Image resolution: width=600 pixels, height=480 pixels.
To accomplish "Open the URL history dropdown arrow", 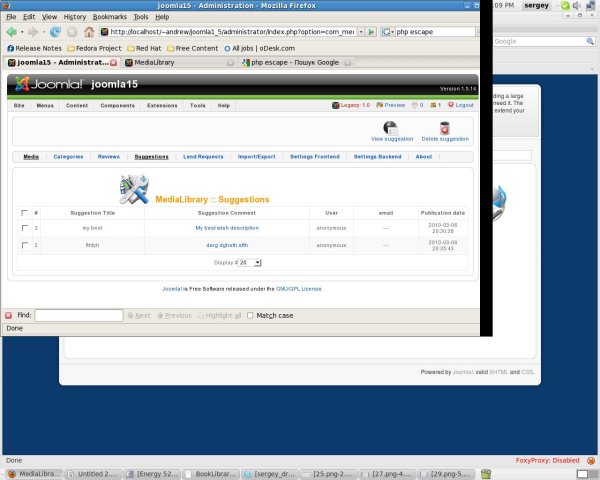I will [x=361, y=32].
